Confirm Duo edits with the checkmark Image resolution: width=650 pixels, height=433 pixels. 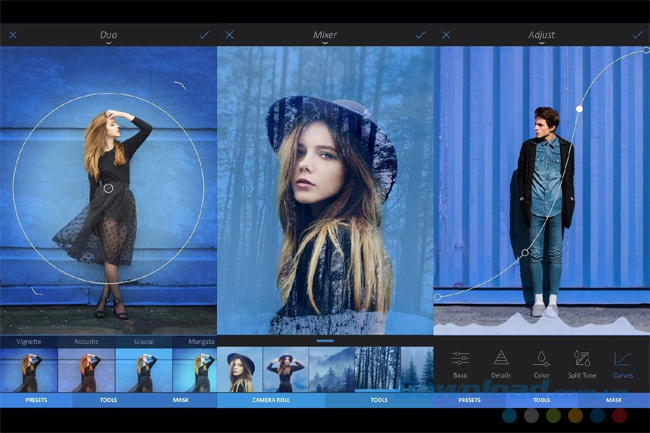[x=205, y=34]
